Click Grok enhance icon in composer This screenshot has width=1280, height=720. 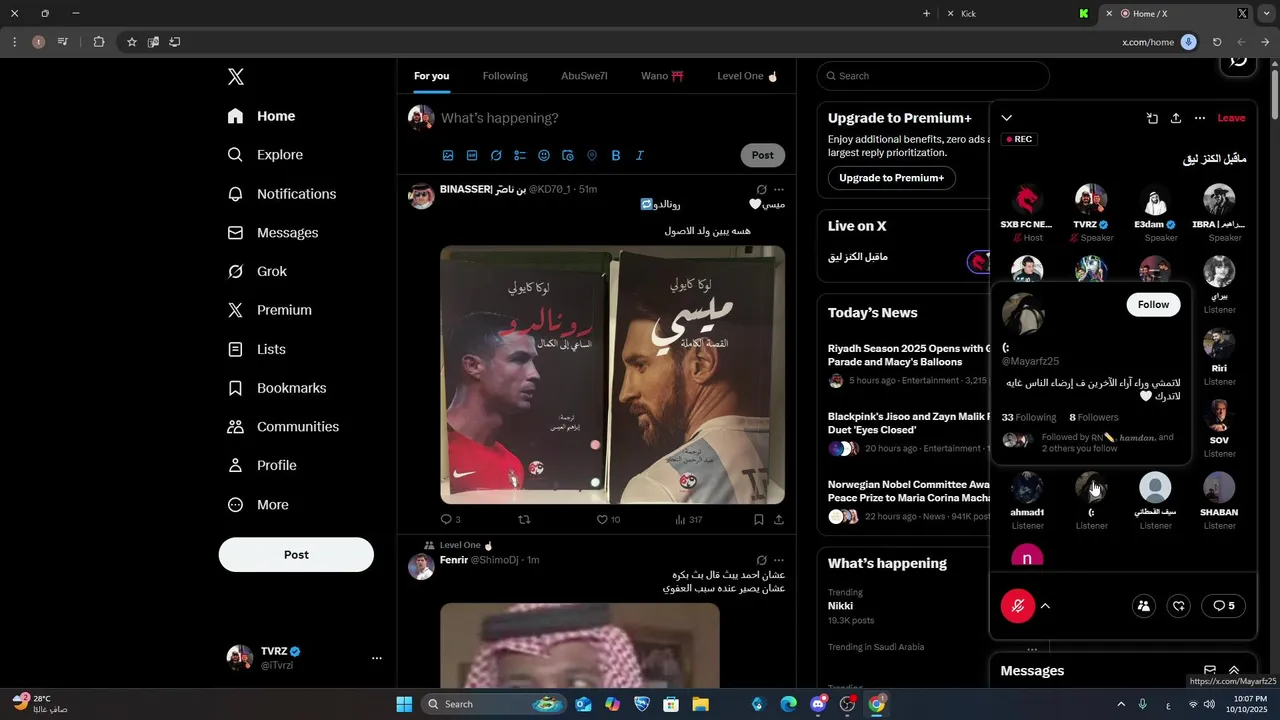point(496,156)
